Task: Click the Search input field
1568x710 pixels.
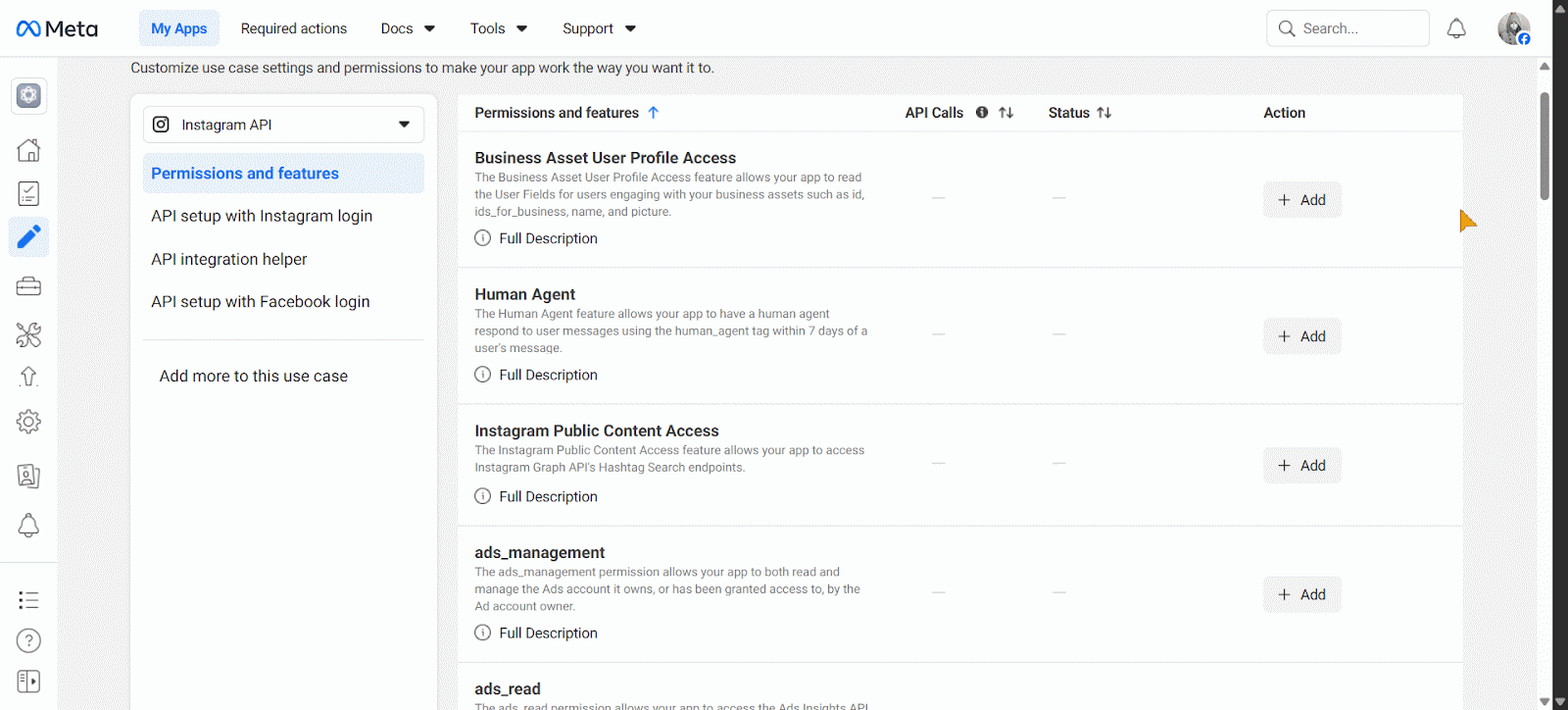Action: point(1347,28)
